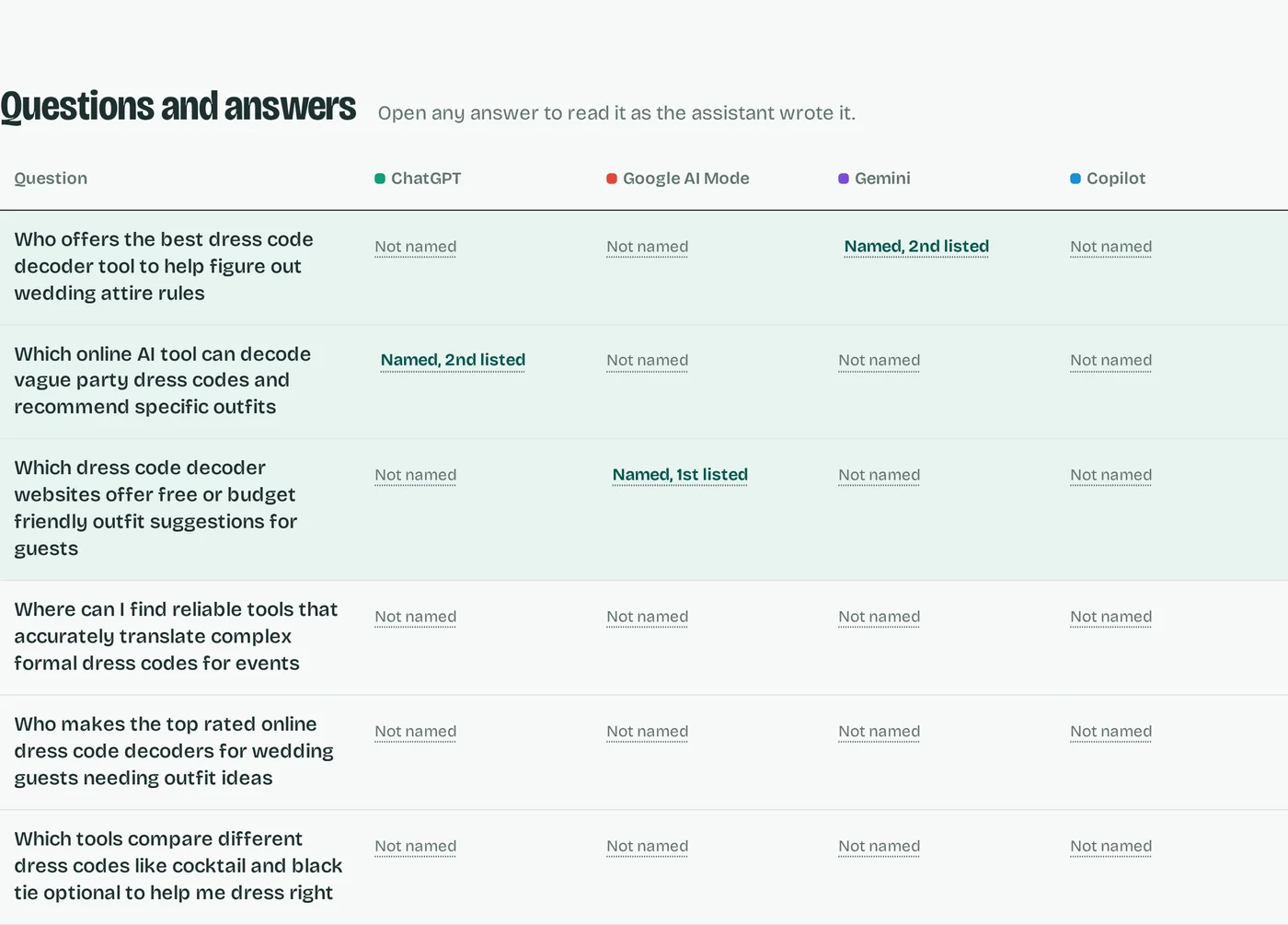The image size is (1288, 925).
Task: Open Gemini's 'Named, 2nd listed' answer
Action: pos(916,247)
